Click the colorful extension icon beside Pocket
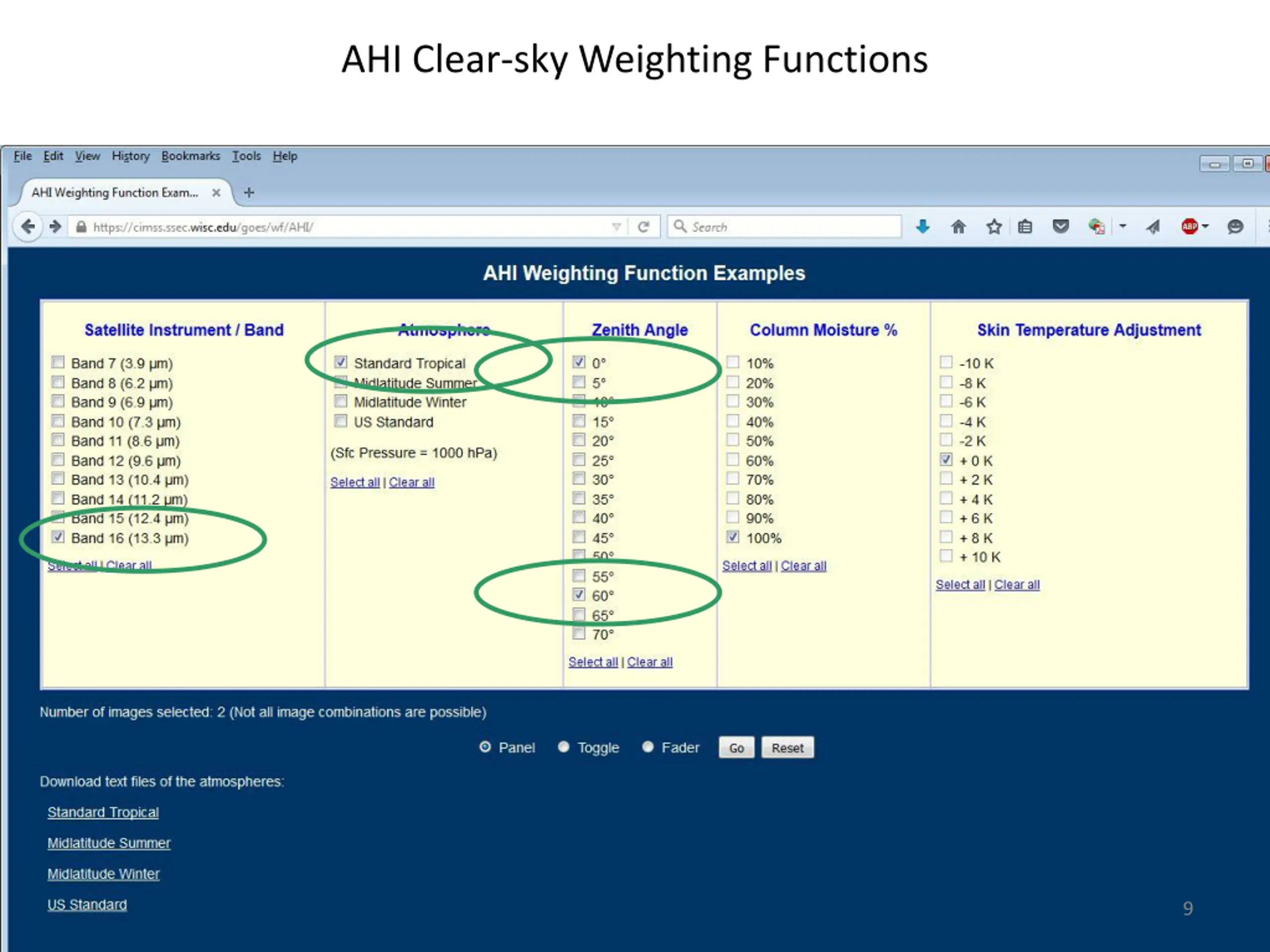The height and width of the screenshot is (952, 1270). (x=1096, y=227)
